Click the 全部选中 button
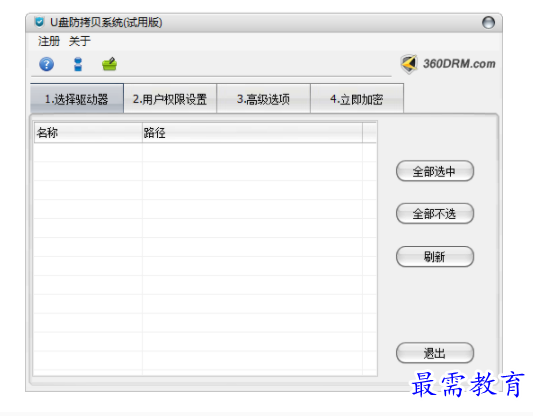The width and height of the screenshot is (533, 416). point(435,171)
